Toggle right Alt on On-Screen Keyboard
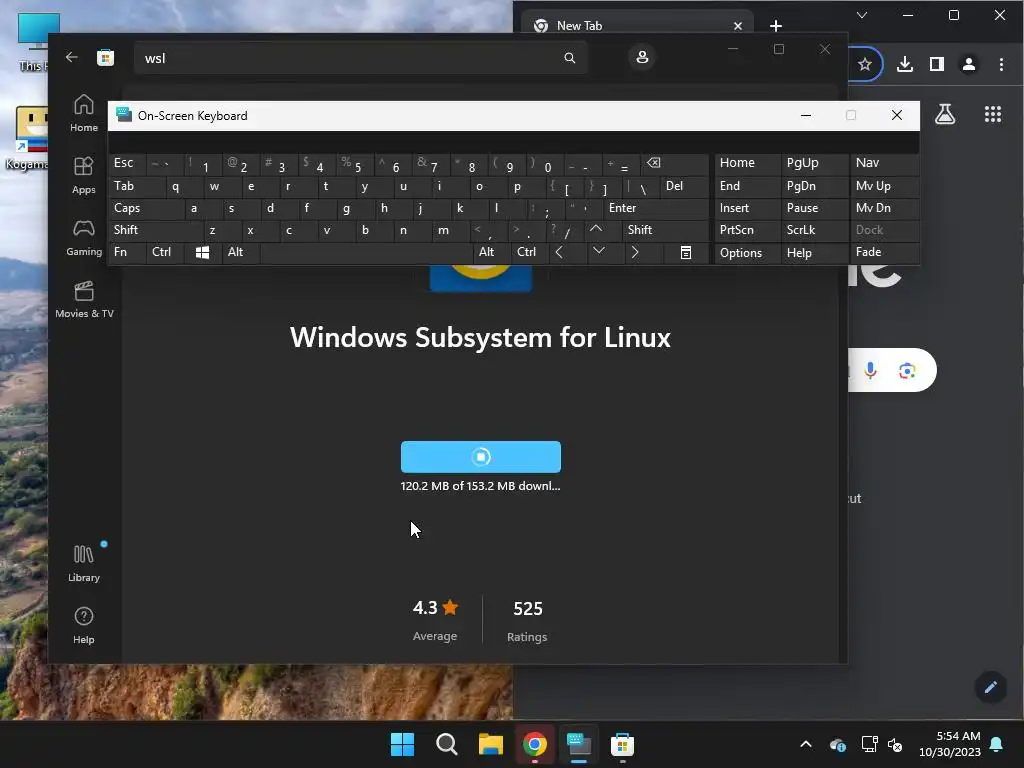Viewport: 1024px width, 768px height. (x=492, y=252)
